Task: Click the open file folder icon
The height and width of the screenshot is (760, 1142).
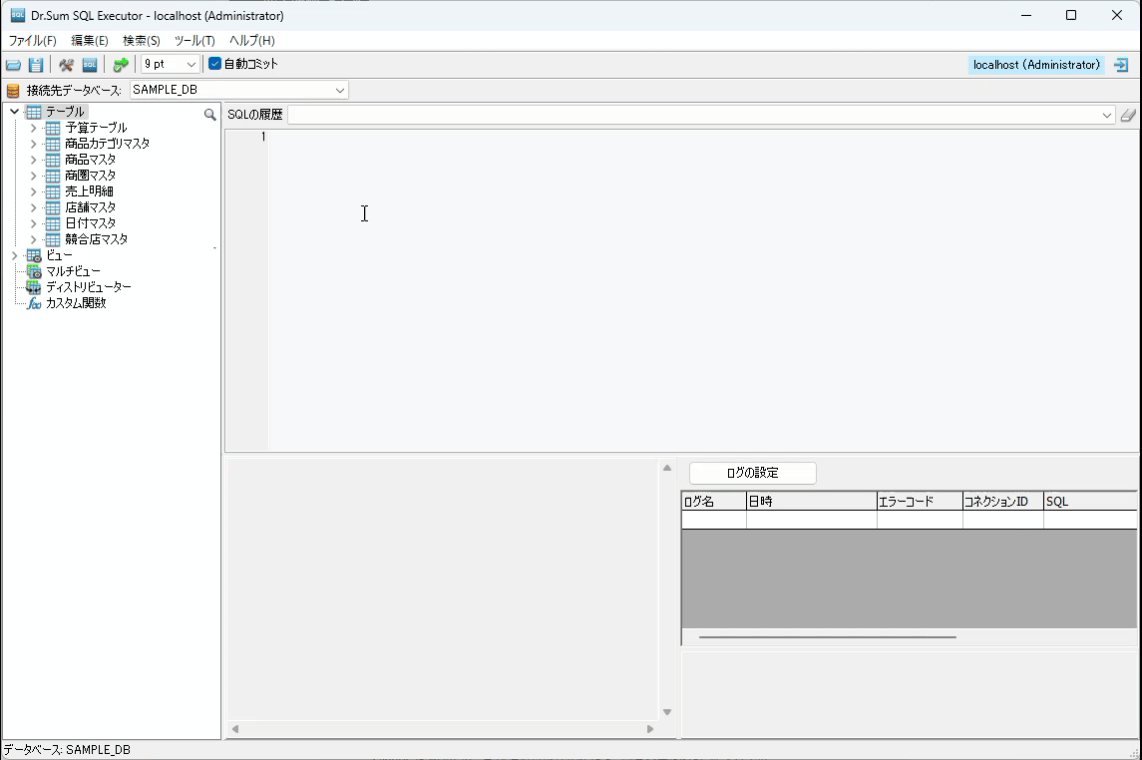Action: coord(13,65)
